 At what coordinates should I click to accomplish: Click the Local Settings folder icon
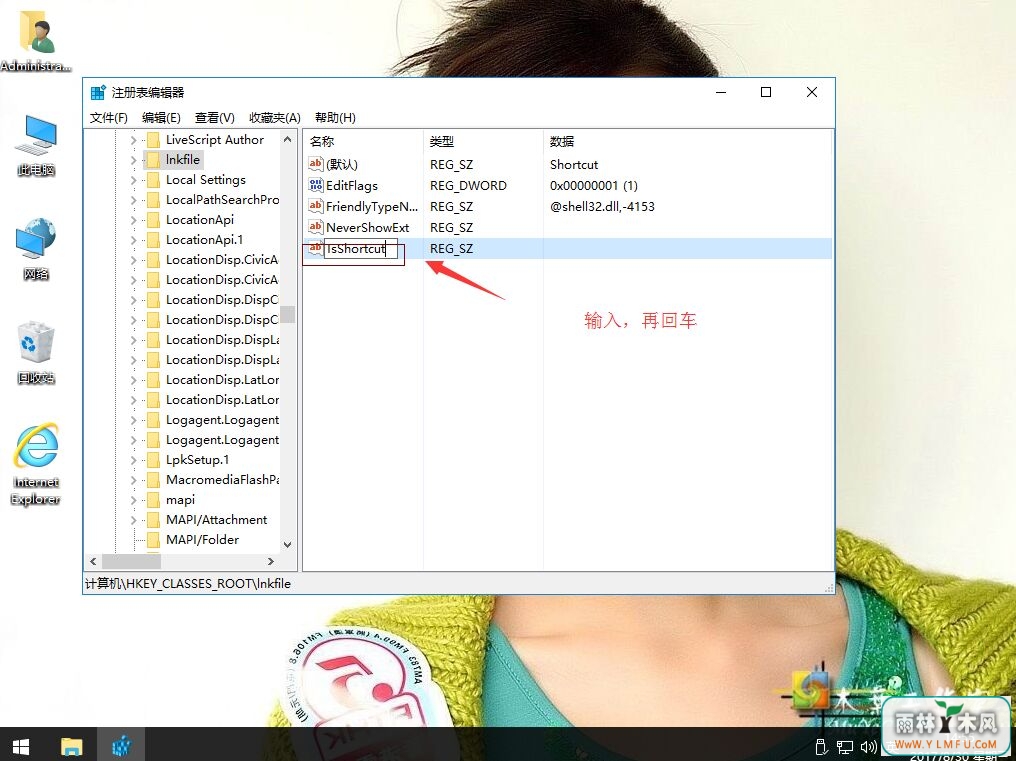click(153, 180)
